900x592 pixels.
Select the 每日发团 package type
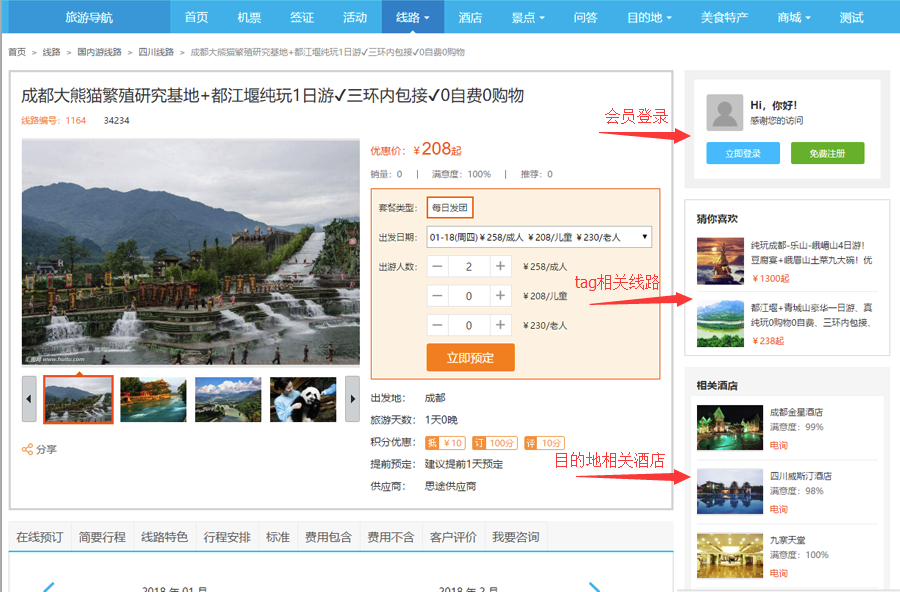(449, 208)
